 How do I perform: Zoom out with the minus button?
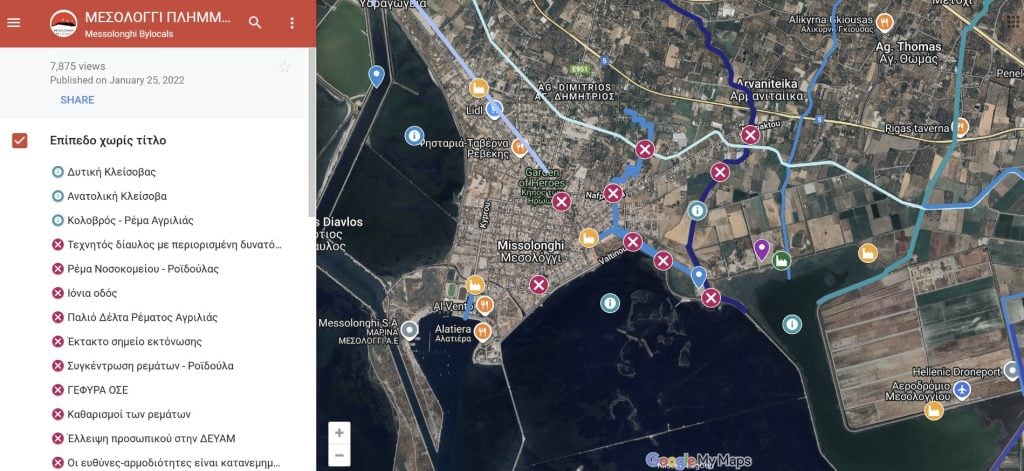[x=339, y=455]
